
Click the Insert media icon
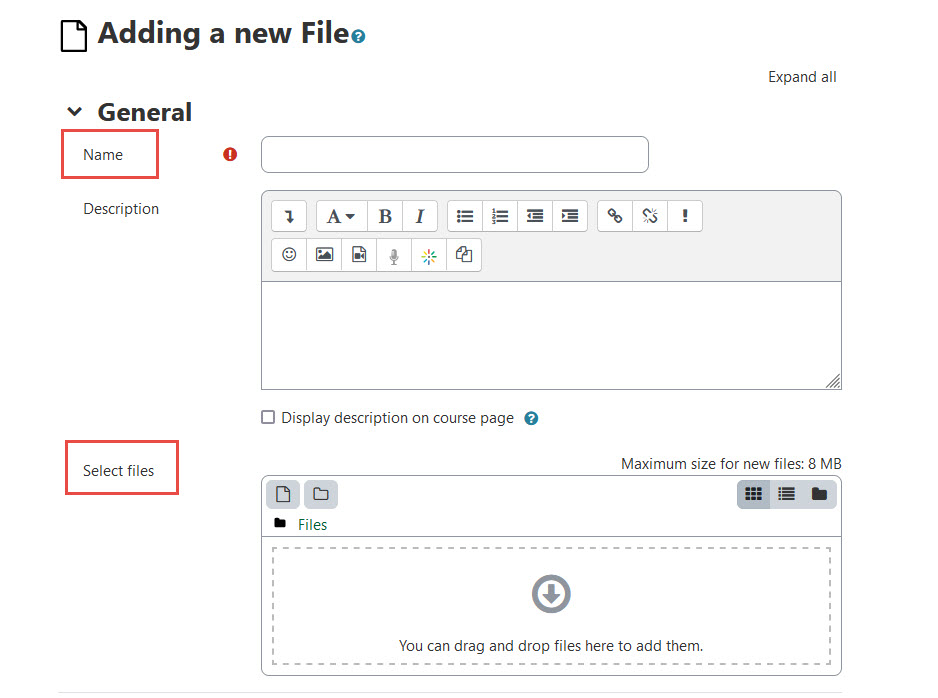point(358,254)
